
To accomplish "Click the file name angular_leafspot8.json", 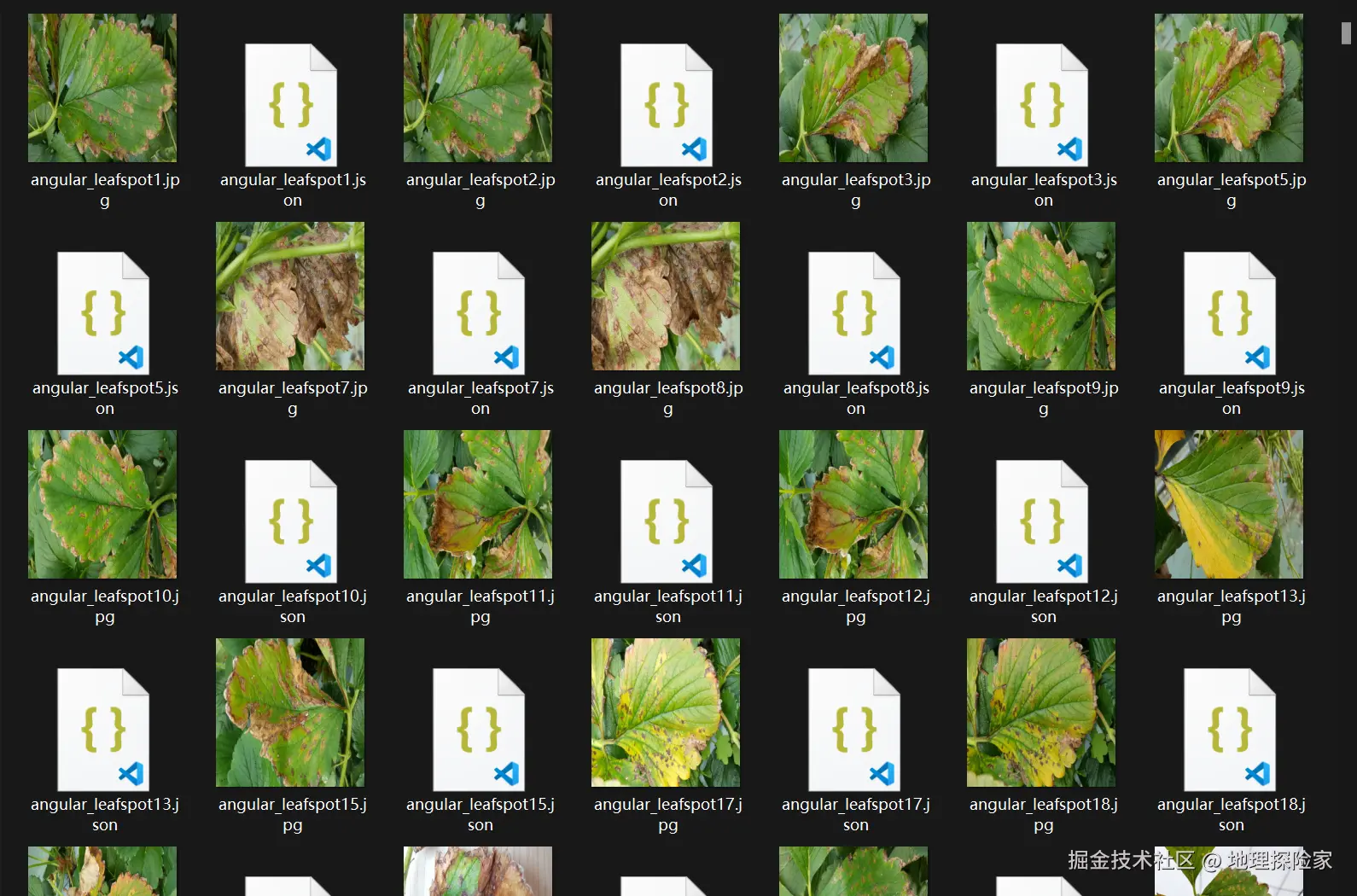I will pos(856,399).
